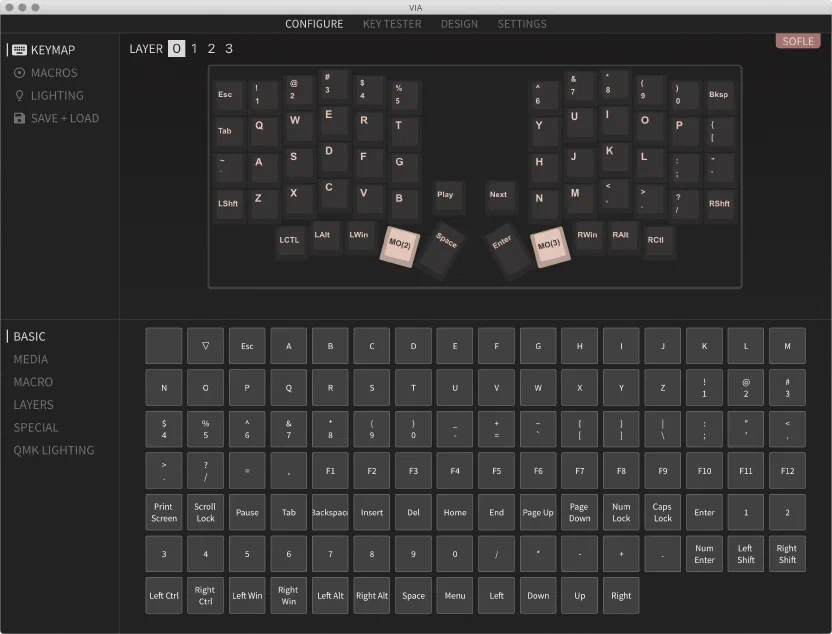Image resolution: width=832 pixels, height=634 pixels.
Task: Open the MEDIA keycode category
Action: [31, 359]
